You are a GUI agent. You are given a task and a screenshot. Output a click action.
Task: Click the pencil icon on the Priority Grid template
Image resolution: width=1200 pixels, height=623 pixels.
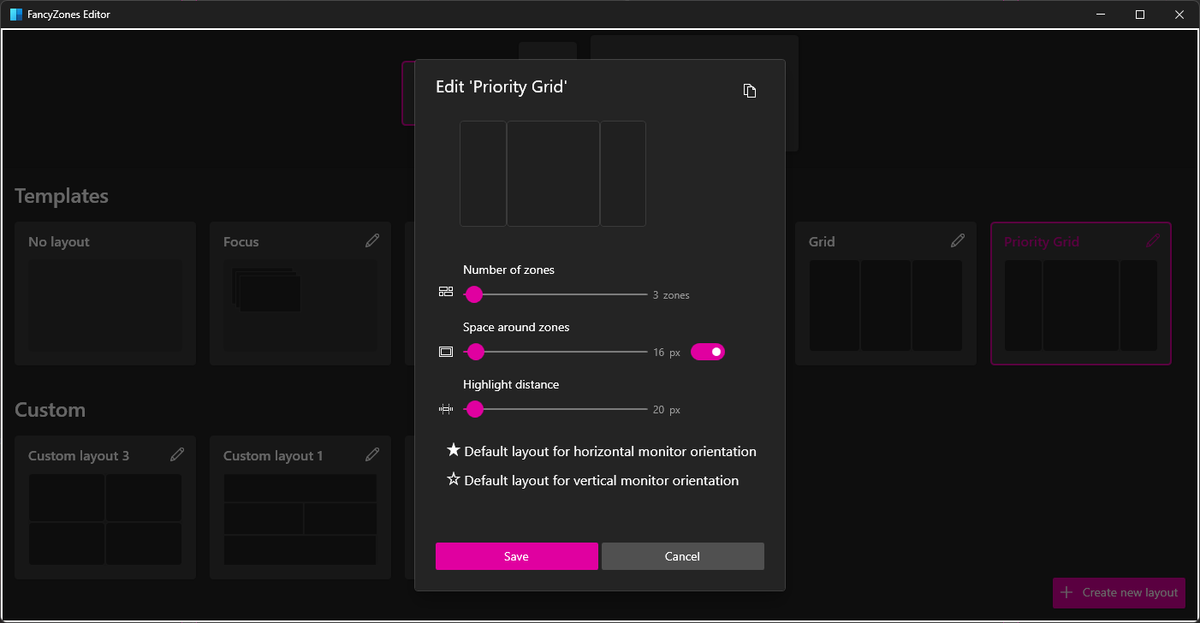tap(1152, 240)
